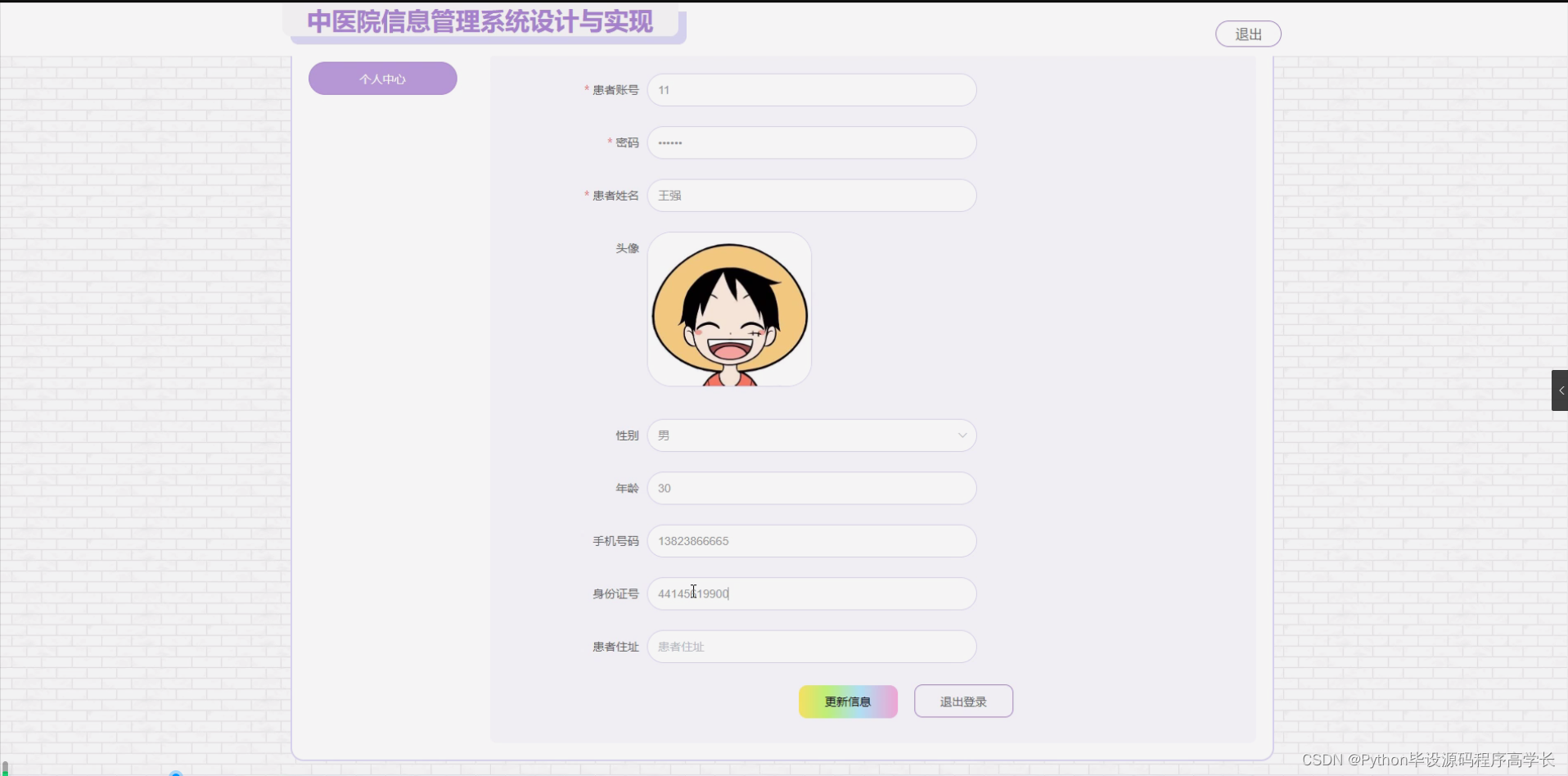Screen dimensions: 1568x776
Task: Change the 头像 avatar image
Action: pos(729,309)
